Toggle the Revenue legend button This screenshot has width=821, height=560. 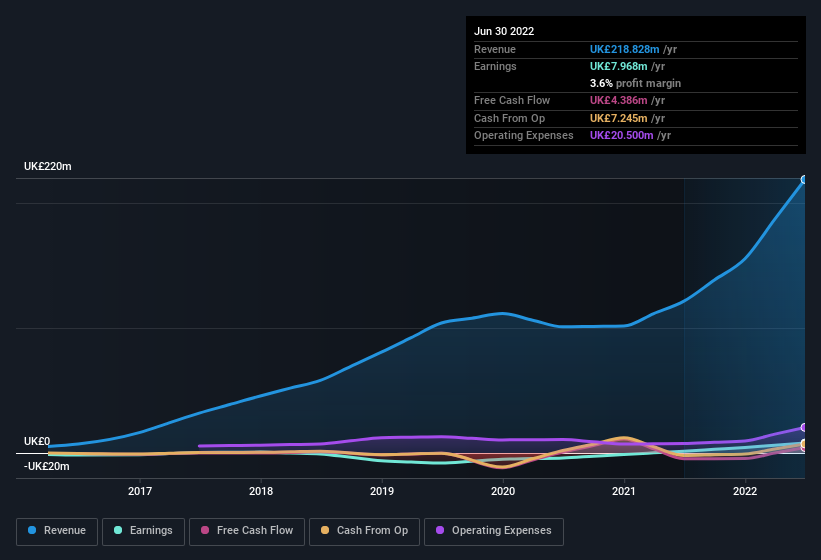click(57, 532)
